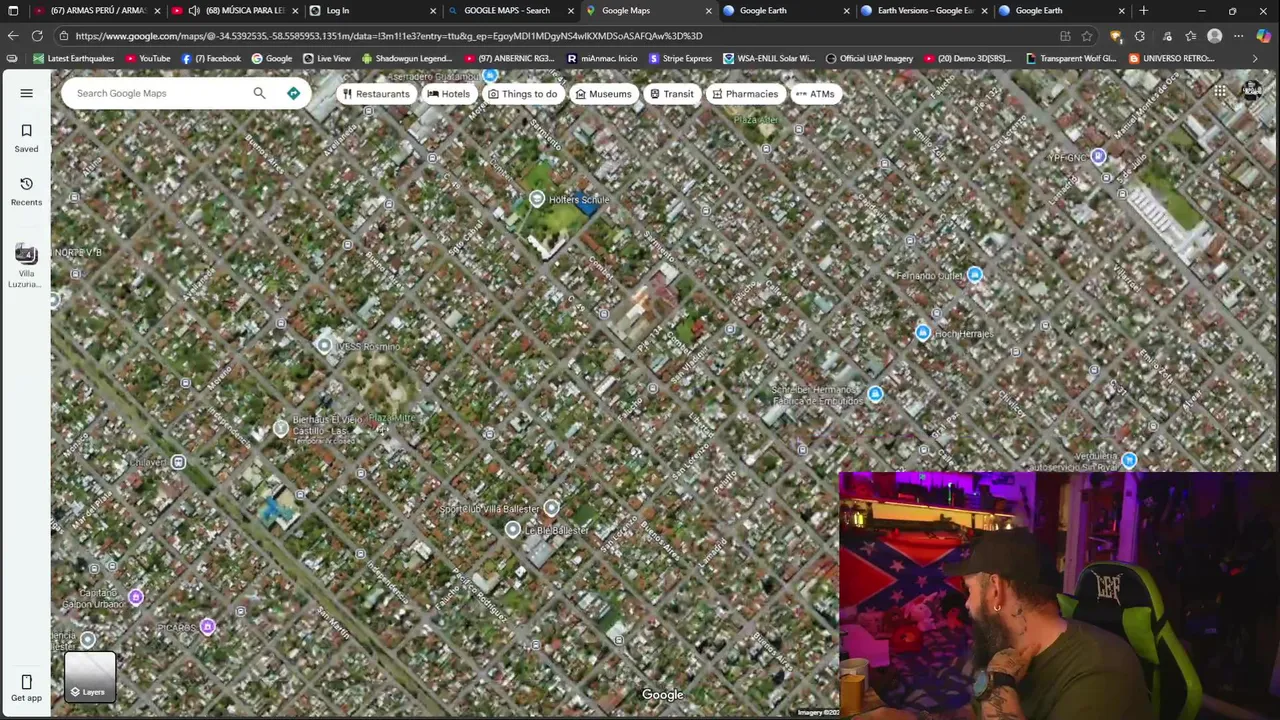Image resolution: width=1280 pixels, height=720 pixels.
Task: Select the ATMs category chip
Action: pyautogui.click(x=814, y=94)
